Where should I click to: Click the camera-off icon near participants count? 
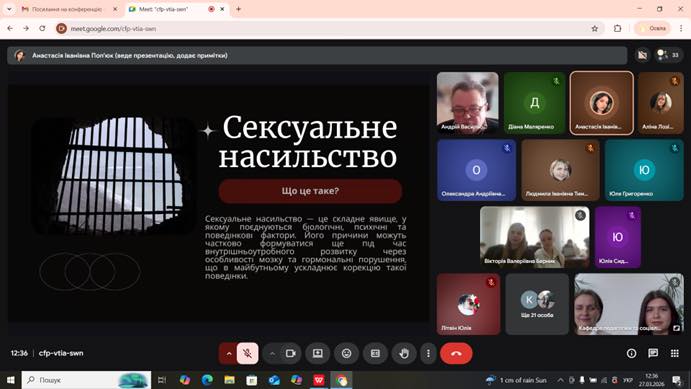(x=643, y=55)
